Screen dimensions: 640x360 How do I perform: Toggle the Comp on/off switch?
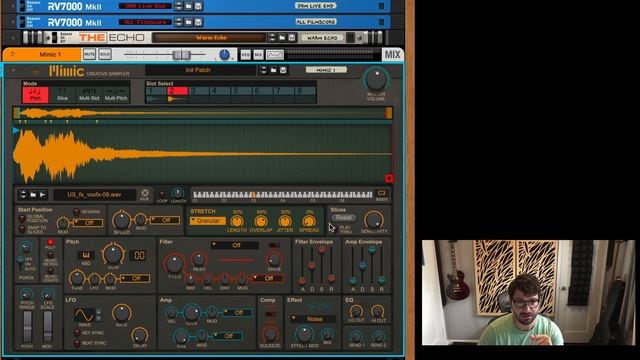[x=270, y=314]
